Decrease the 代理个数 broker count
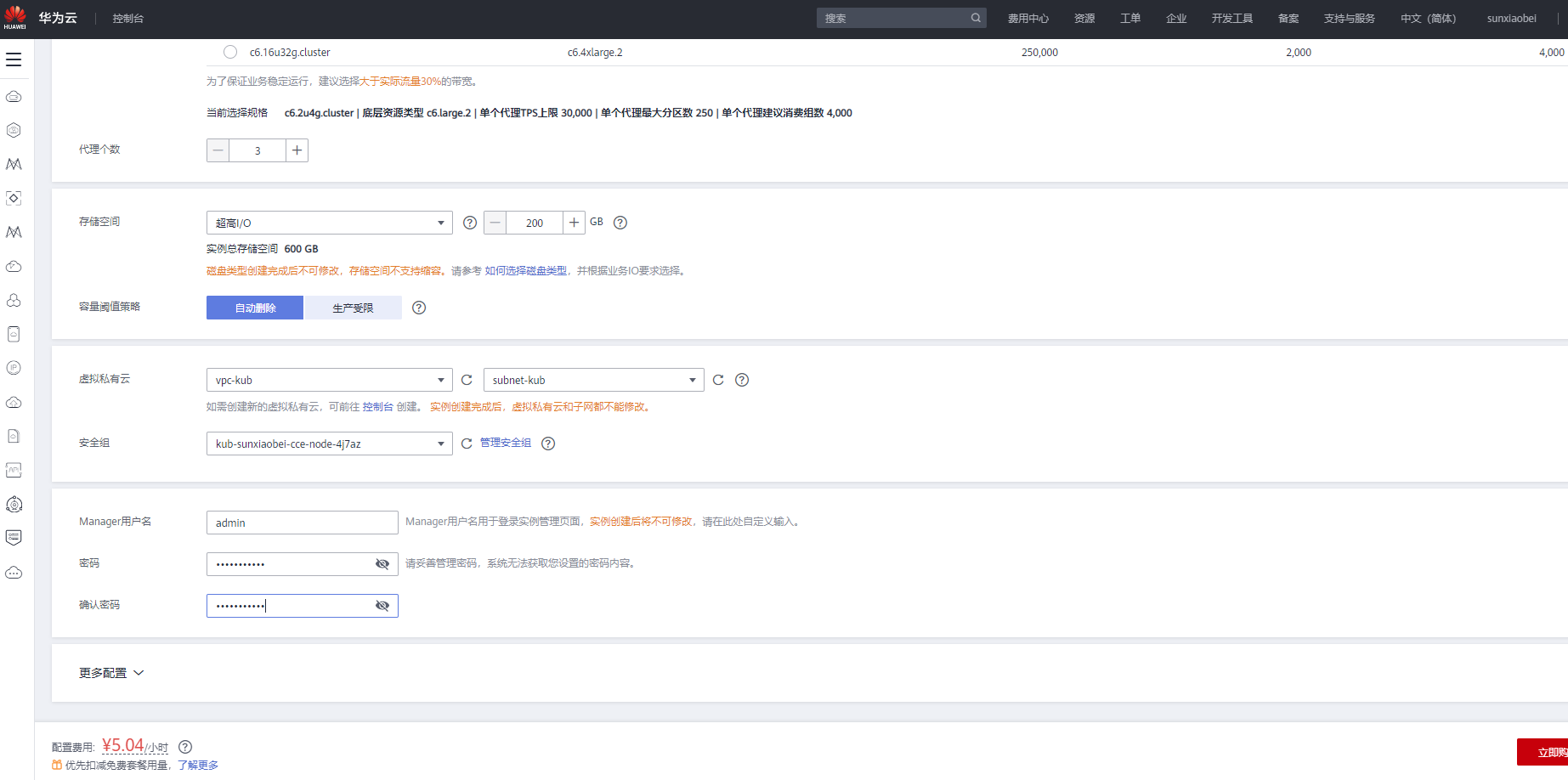1568x780 pixels. tap(218, 150)
